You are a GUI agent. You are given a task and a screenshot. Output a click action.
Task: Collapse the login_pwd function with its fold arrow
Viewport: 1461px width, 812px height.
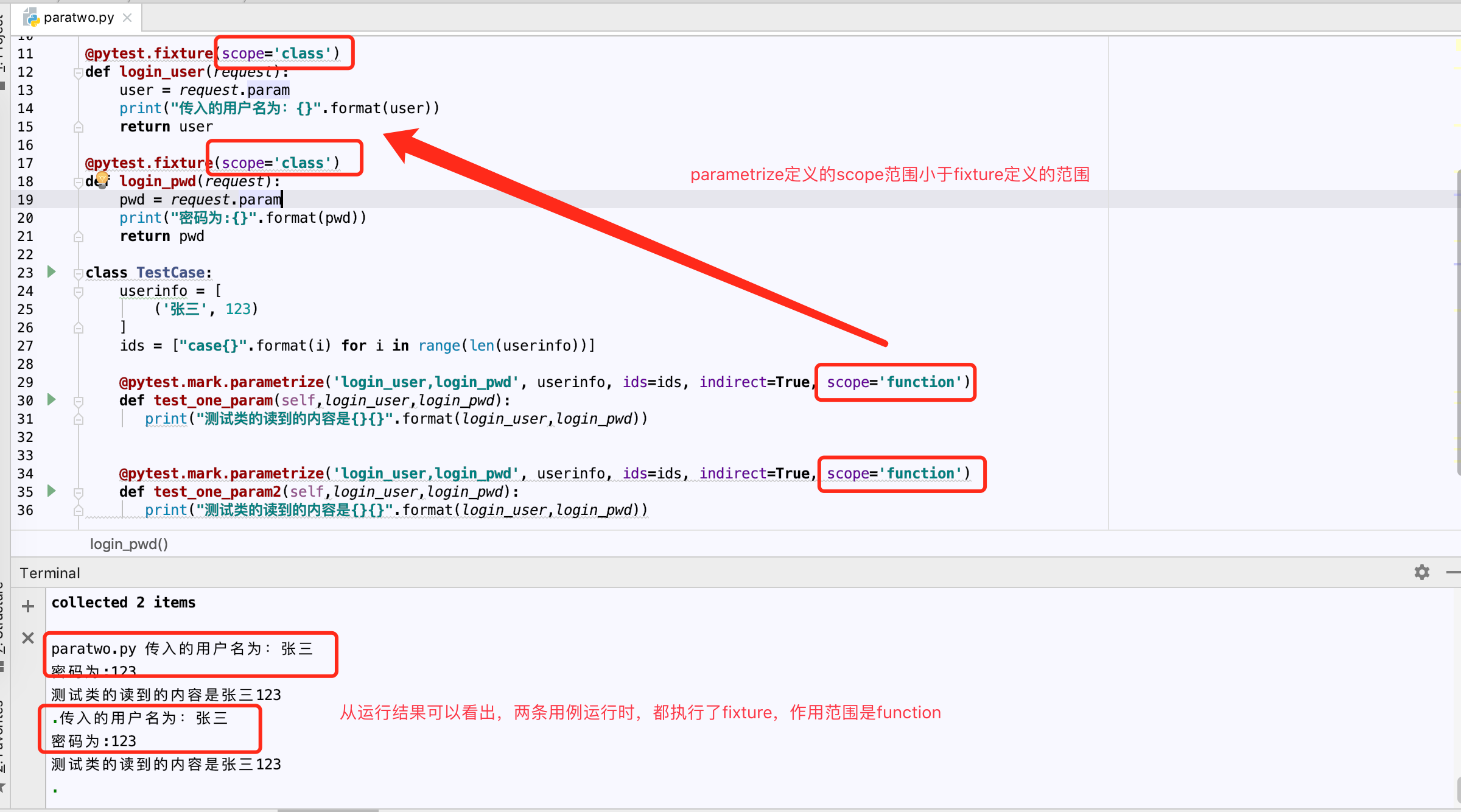78,183
